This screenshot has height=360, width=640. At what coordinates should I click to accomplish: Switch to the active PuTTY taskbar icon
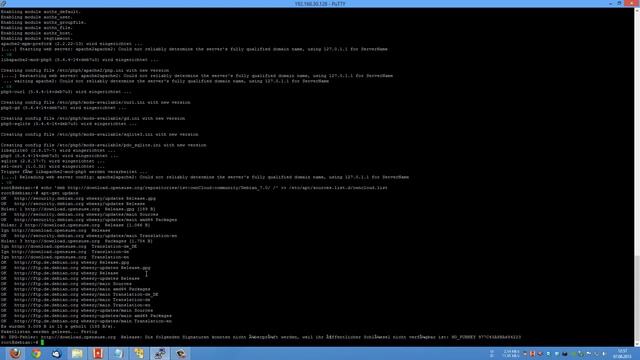click(160, 353)
